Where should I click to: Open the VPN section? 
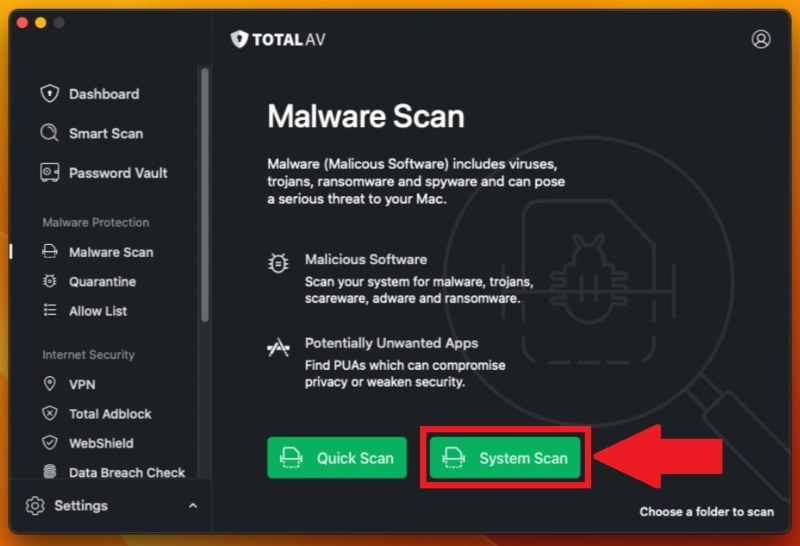[x=82, y=384]
